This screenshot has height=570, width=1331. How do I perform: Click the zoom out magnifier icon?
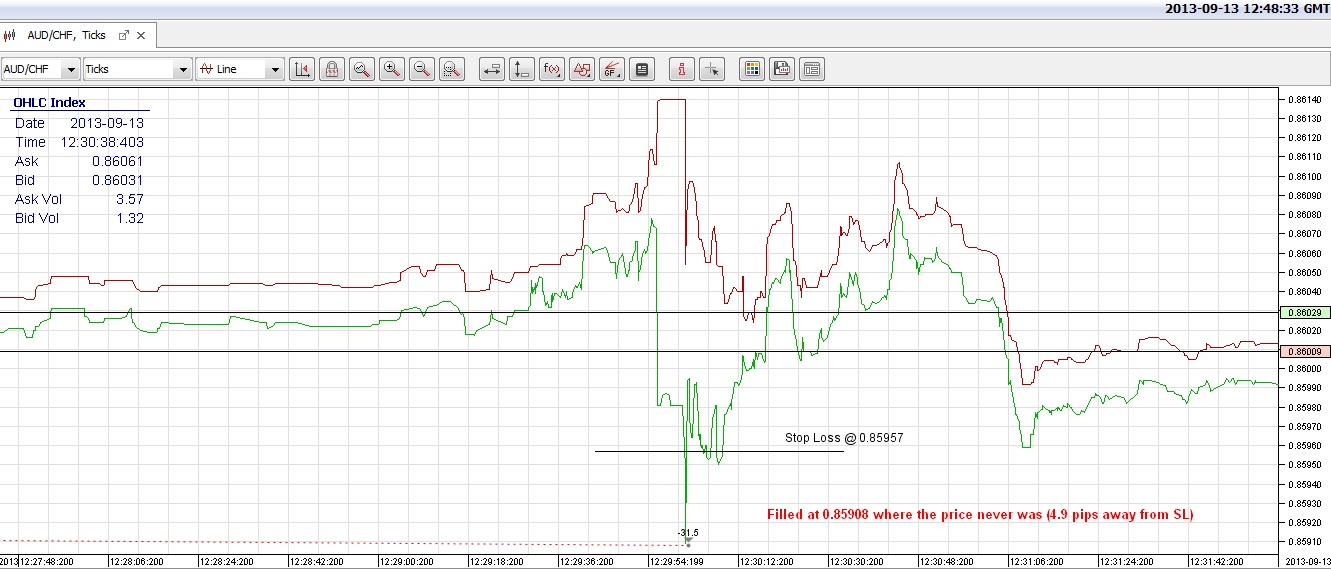click(422, 69)
